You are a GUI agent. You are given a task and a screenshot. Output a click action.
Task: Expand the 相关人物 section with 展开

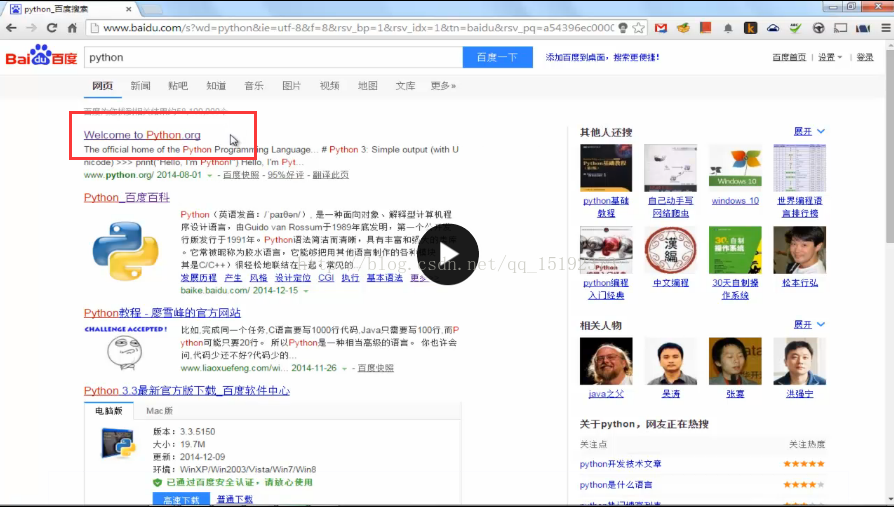[809, 325]
